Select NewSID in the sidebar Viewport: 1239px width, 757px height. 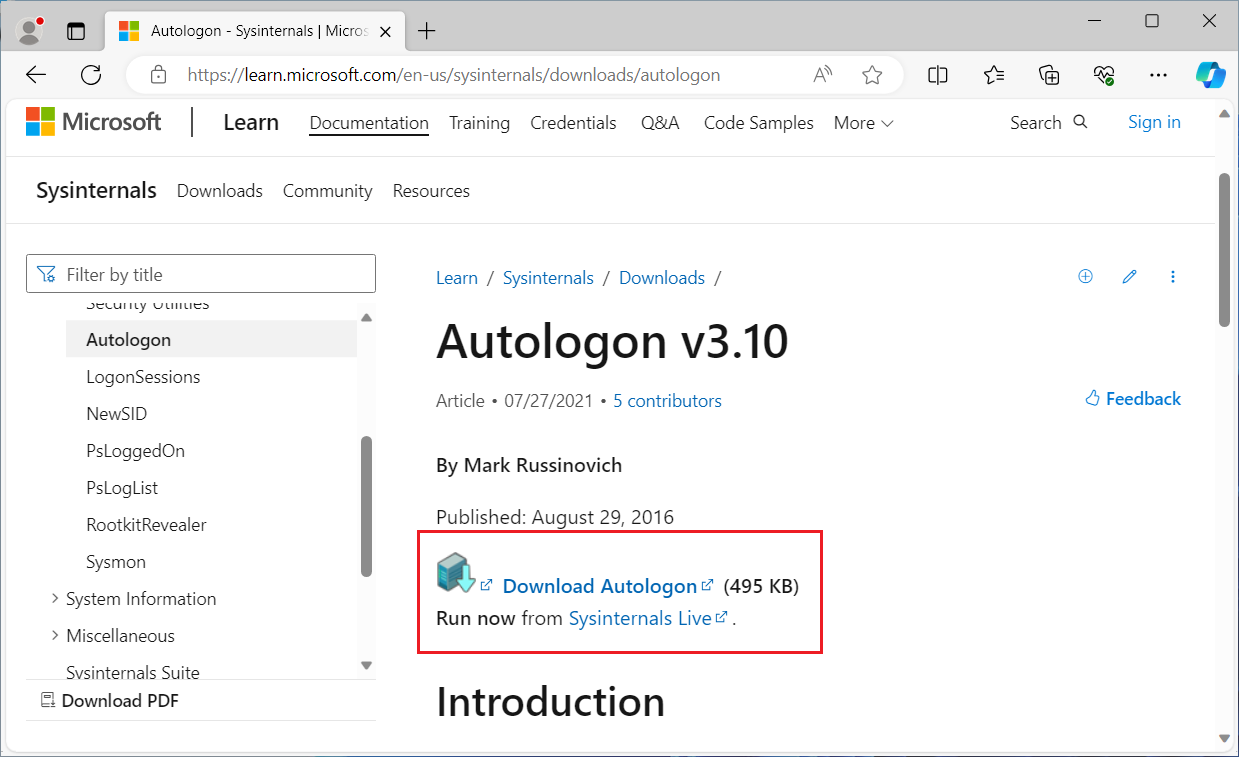(116, 414)
